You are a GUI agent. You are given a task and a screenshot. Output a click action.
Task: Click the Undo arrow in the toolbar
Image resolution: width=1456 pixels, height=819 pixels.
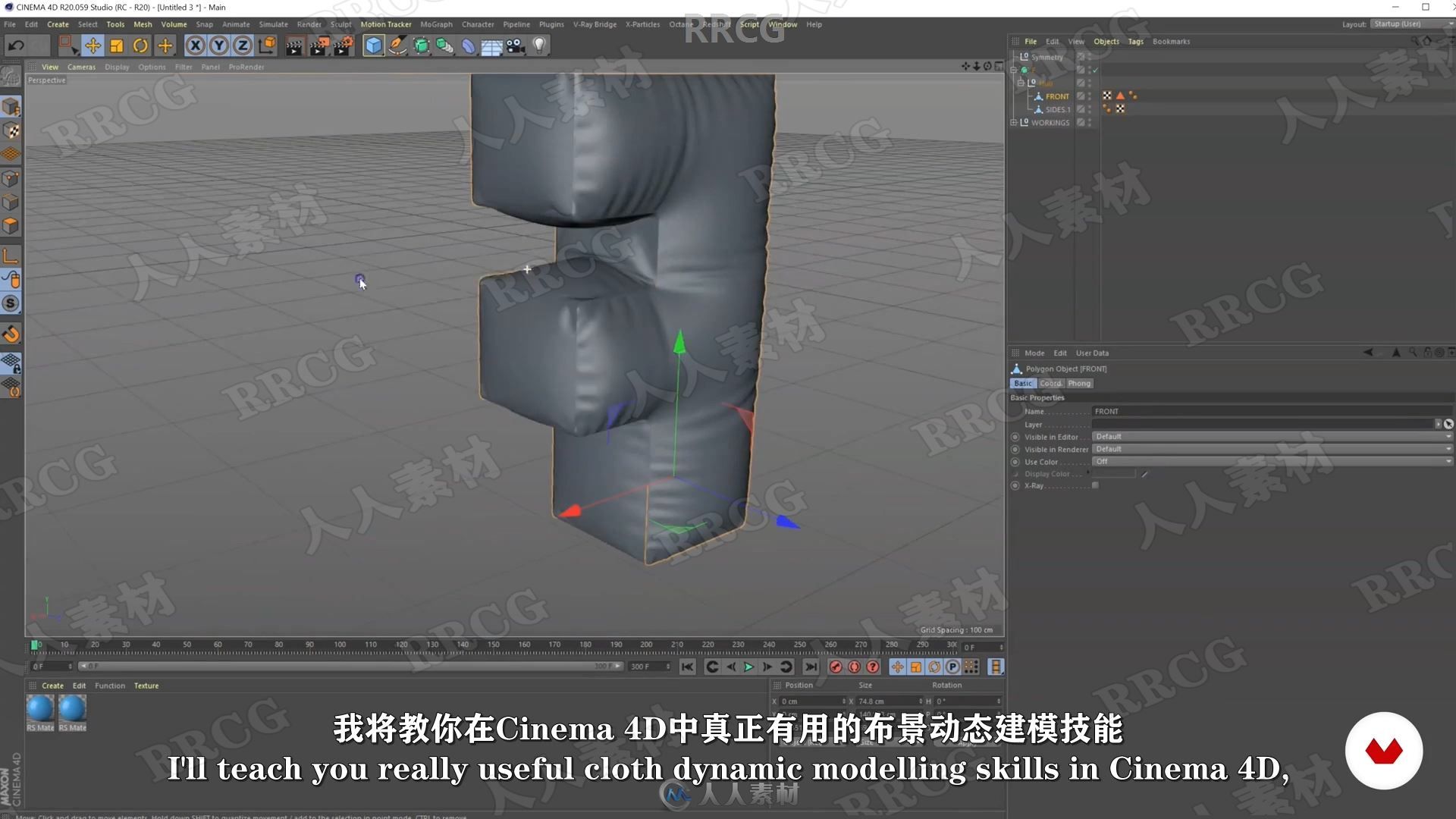[x=16, y=46]
